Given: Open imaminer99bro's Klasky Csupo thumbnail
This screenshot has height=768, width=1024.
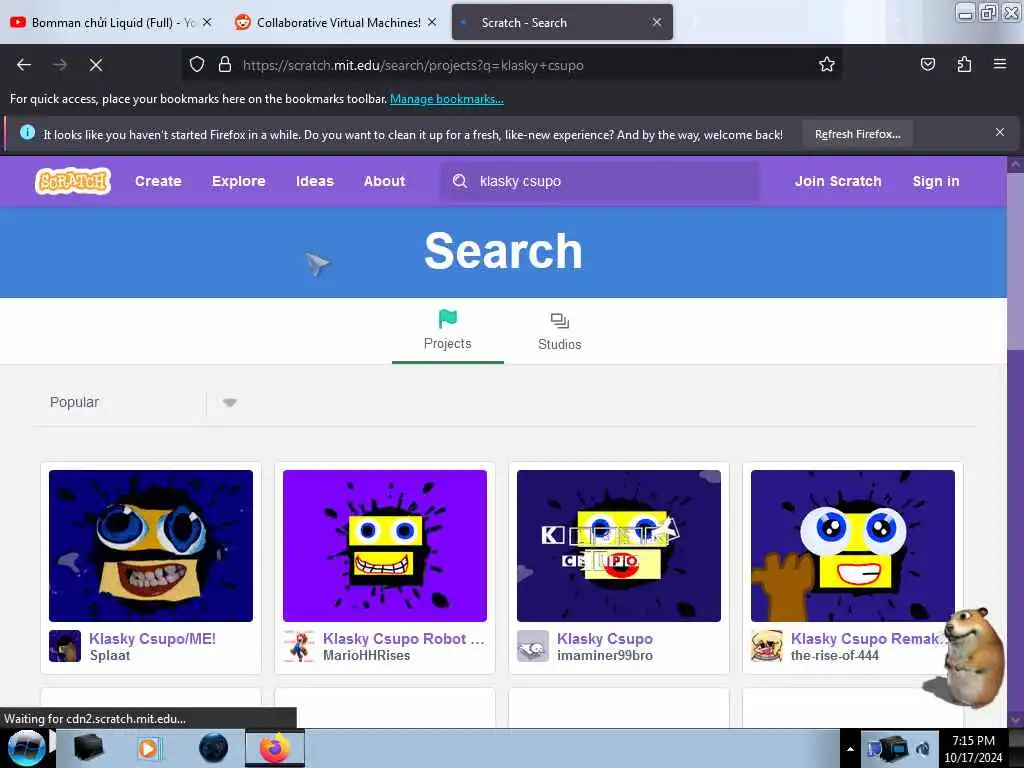Looking at the screenshot, I should point(618,546).
